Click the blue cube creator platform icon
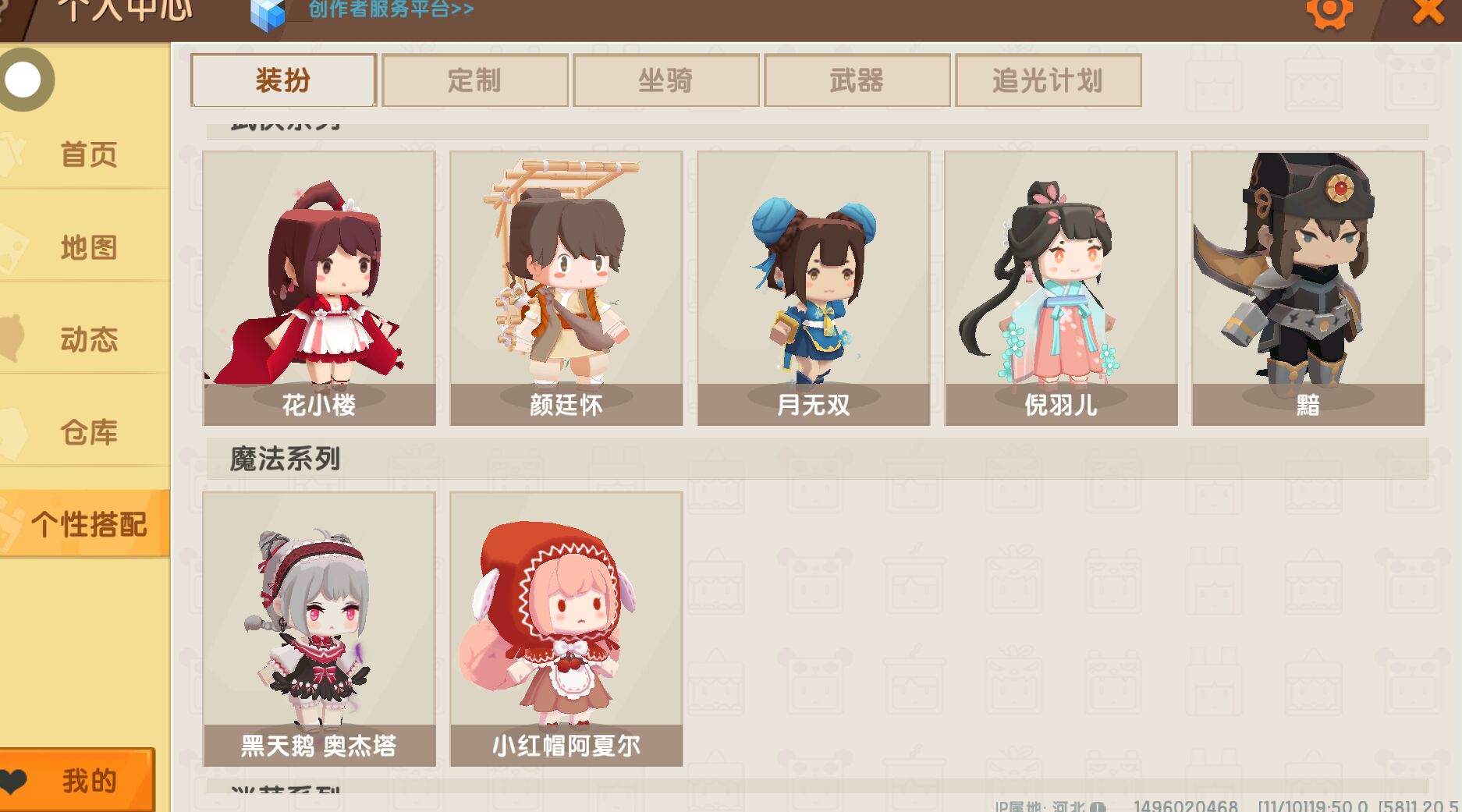 [x=268, y=13]
